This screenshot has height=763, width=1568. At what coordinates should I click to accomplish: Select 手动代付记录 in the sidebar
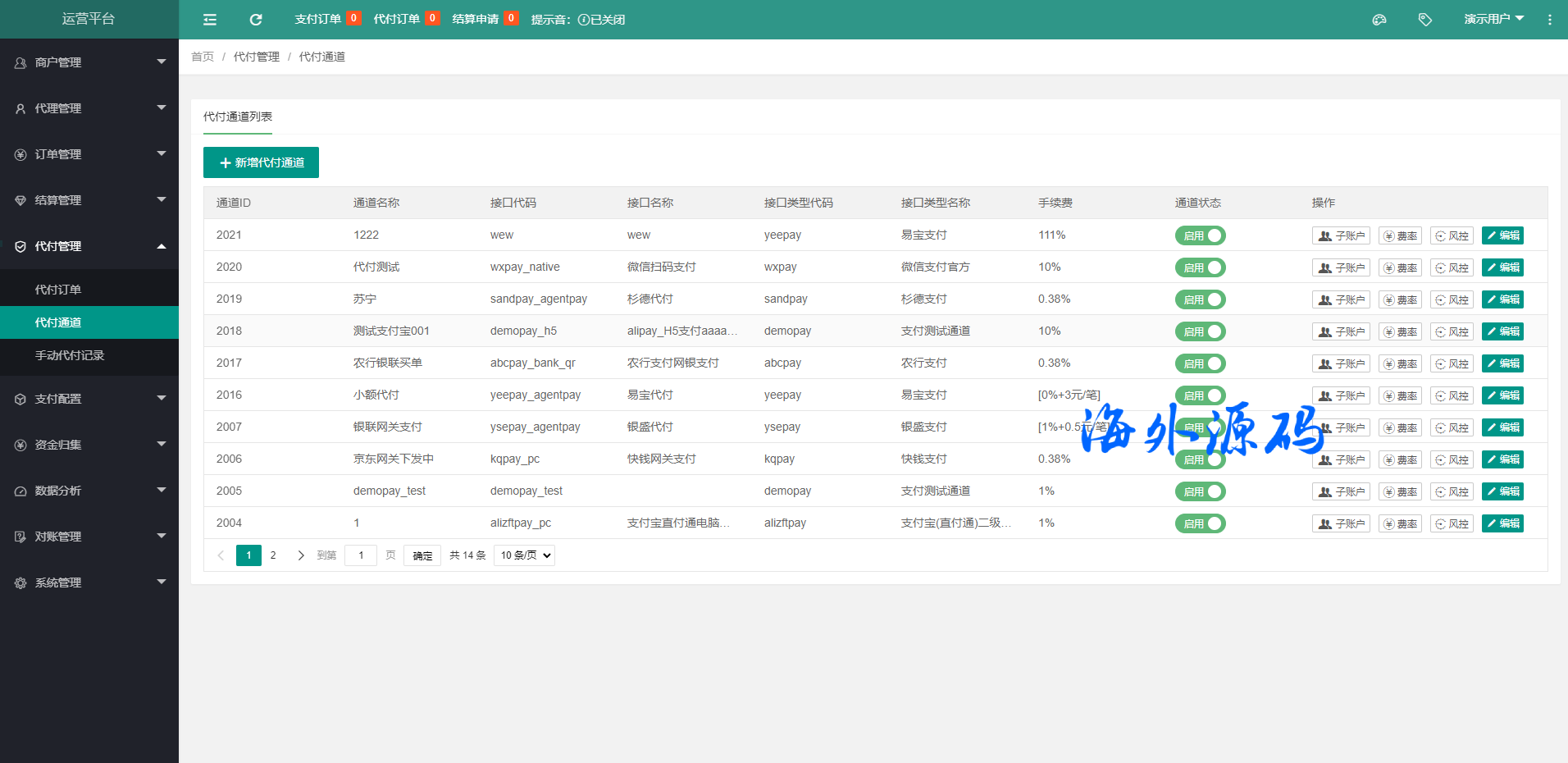click(70, 355)
